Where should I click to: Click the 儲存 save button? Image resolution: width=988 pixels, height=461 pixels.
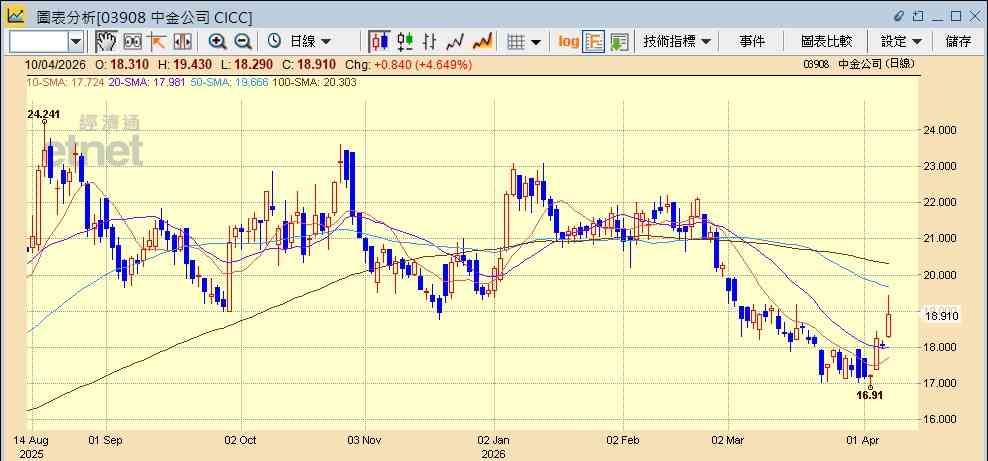(x=958, y=42)
